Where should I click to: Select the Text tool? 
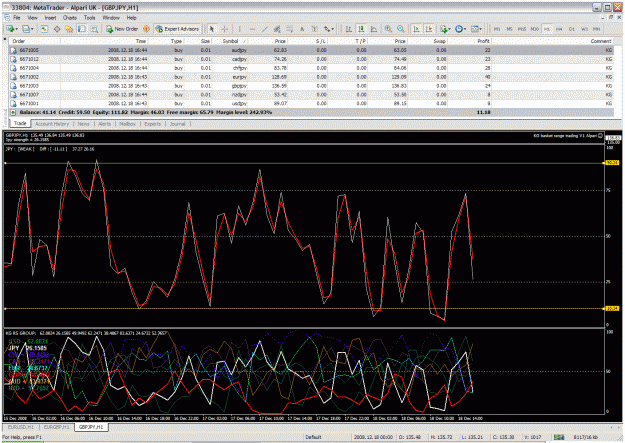pos(302,29)
